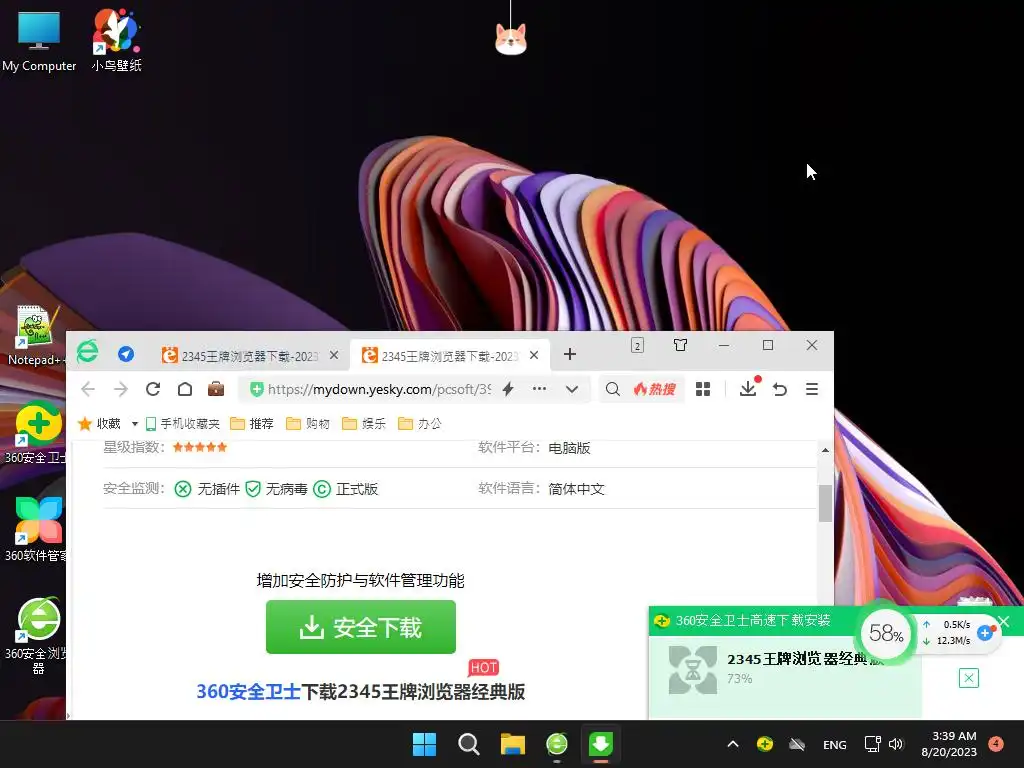Screen dimensions: 1024x768
Task: Open the 娱乐 bookmark folder
Action: pyautogui.click(x=364, y=424)
